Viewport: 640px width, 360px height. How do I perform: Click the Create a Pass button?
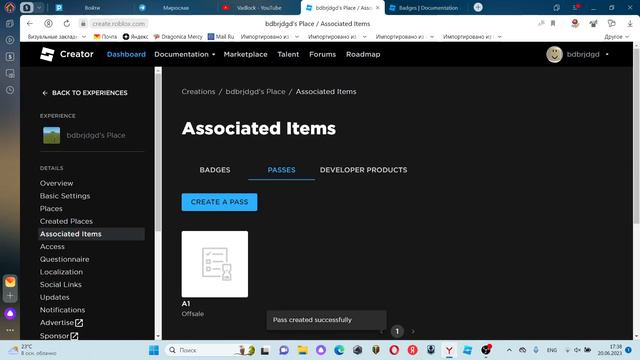(x=219, y=202)
